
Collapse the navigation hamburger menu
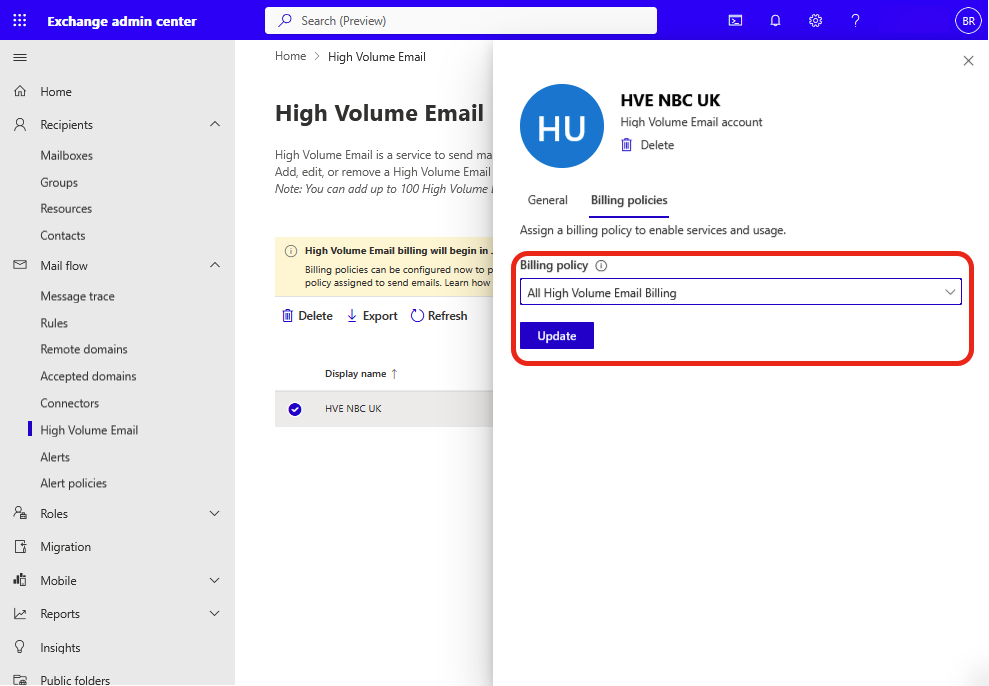pos(20,58)
